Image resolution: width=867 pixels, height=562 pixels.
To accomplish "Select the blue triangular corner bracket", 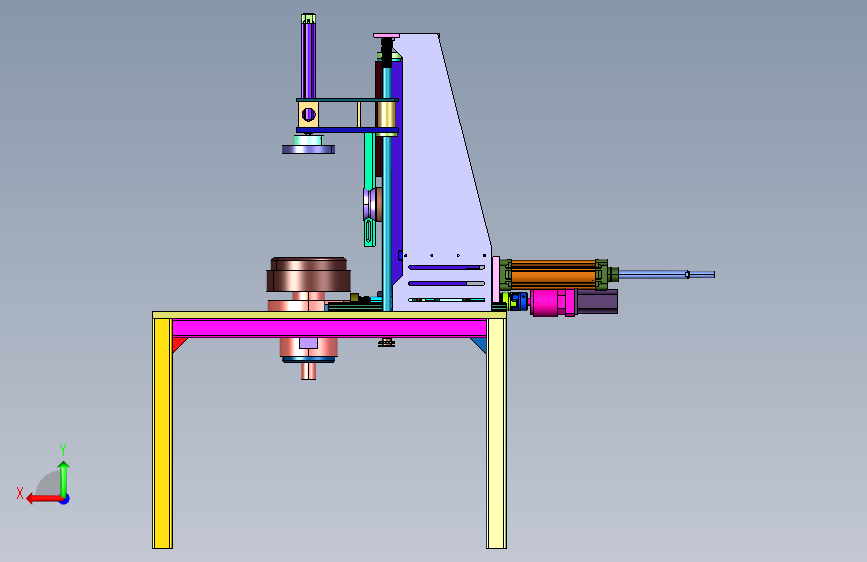I will point(479,345).
